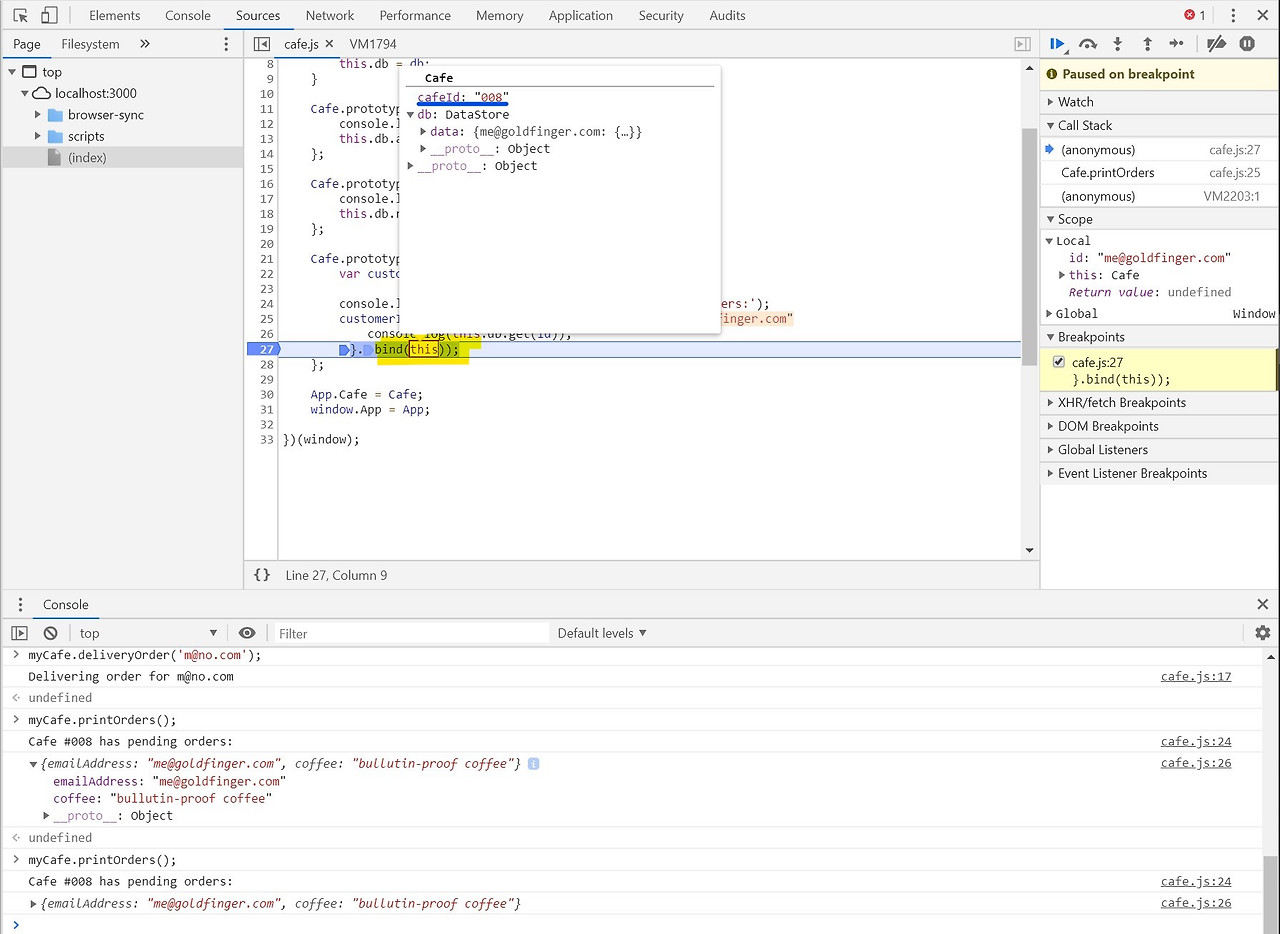Uncheck the cafe.js:27 breakpoint checkbox
The image size is (1280, 934).
pyautogui.click(x=1059, y=362)
